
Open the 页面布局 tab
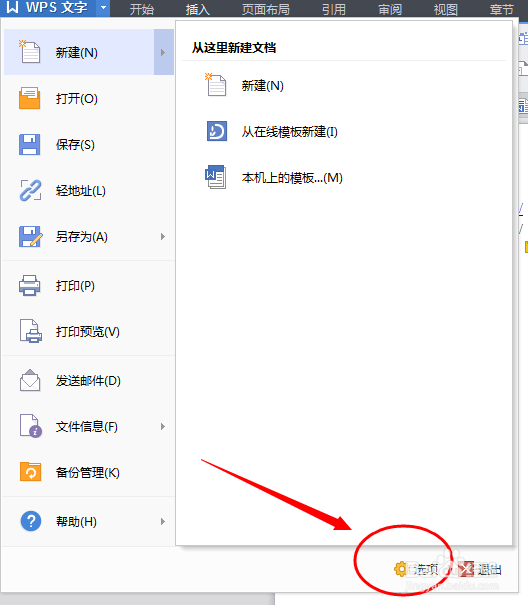266,9
